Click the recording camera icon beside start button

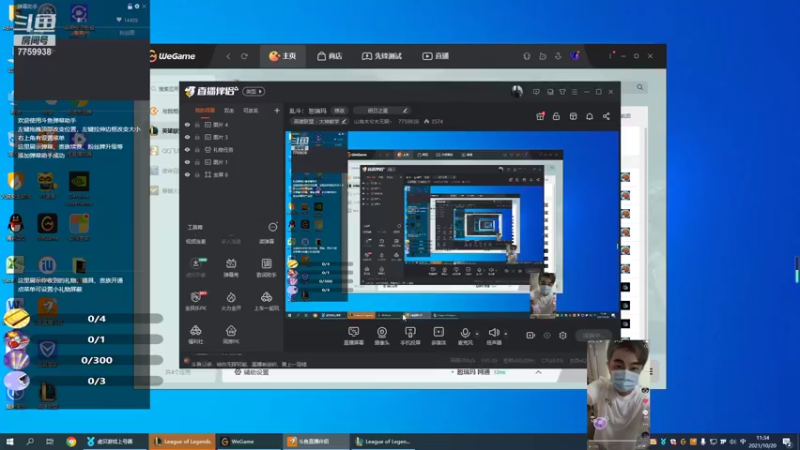click(530, 335)
